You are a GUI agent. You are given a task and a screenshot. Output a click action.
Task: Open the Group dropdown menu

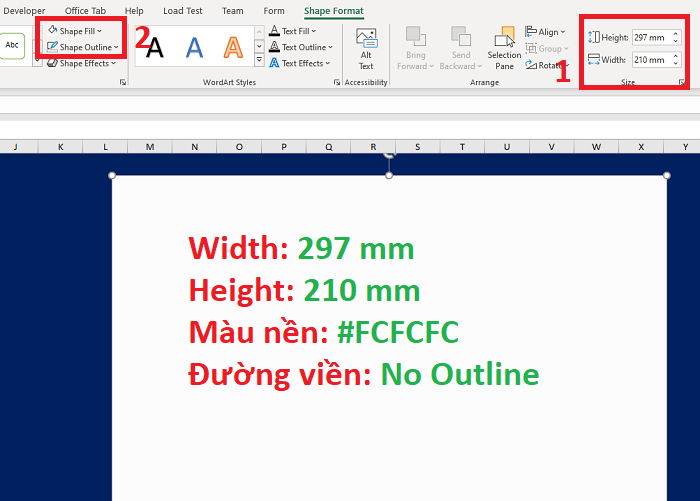click(x=547, y=48)
